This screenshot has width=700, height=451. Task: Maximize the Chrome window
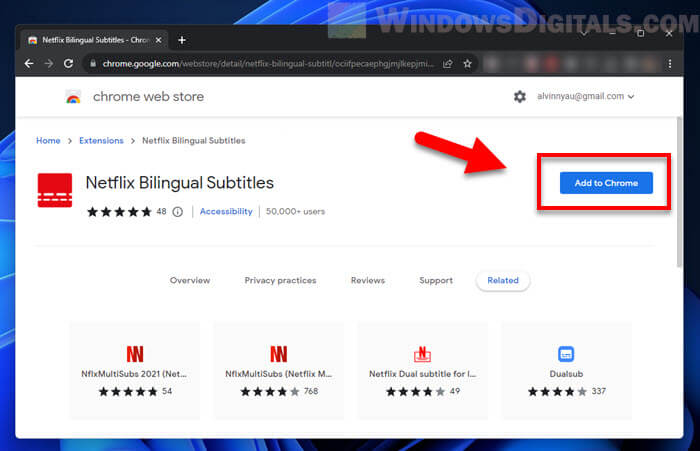pos(641,33)
